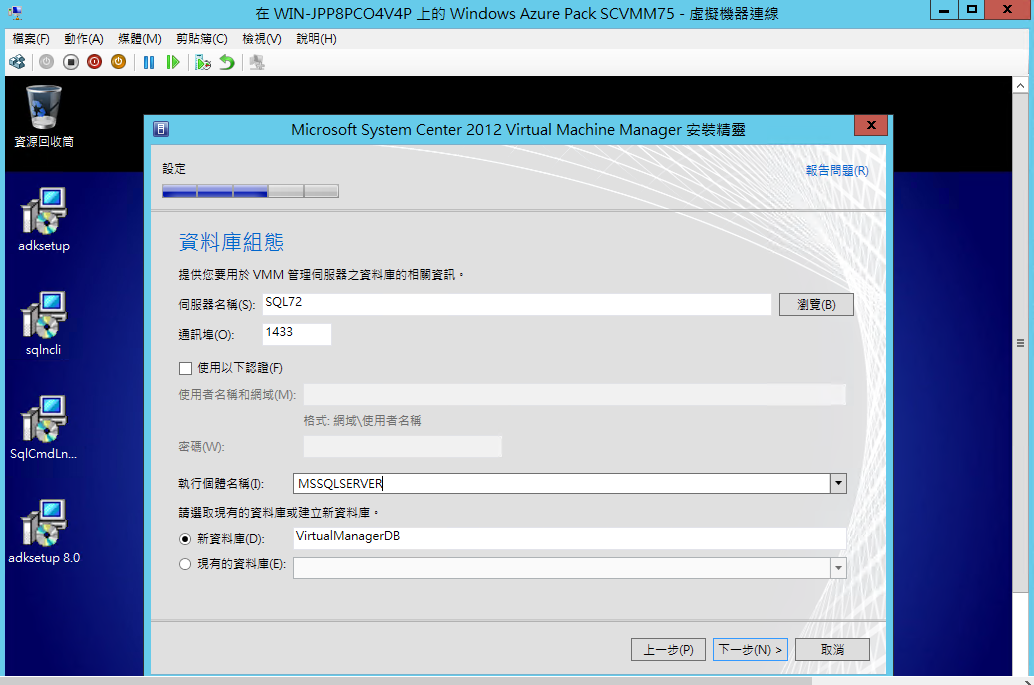Click the 格式: 網域\使用者名稱 hint text
Screen dimensions: 1034x685
point(362,421)
